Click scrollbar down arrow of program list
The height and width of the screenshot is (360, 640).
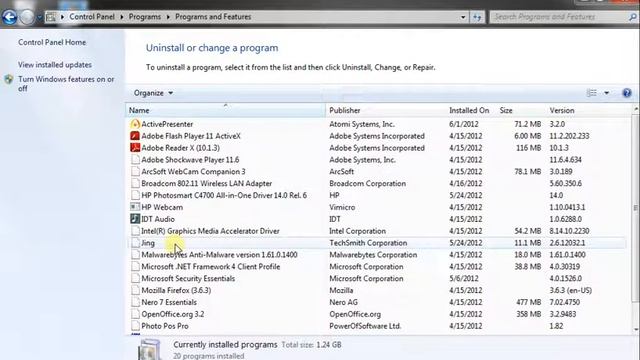point(636,330)
